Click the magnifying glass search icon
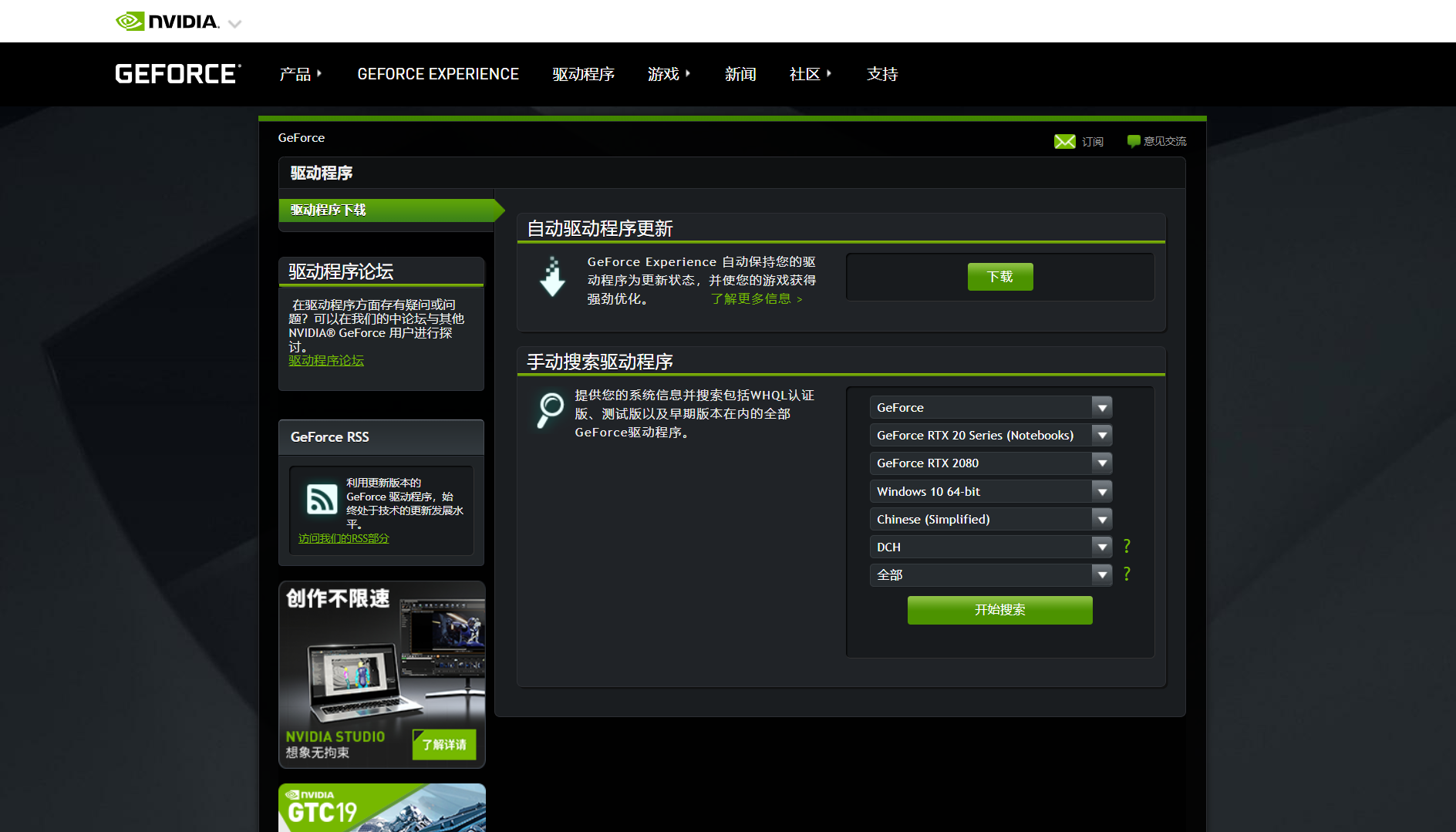The image size is (1456, 832). [551, 409]
